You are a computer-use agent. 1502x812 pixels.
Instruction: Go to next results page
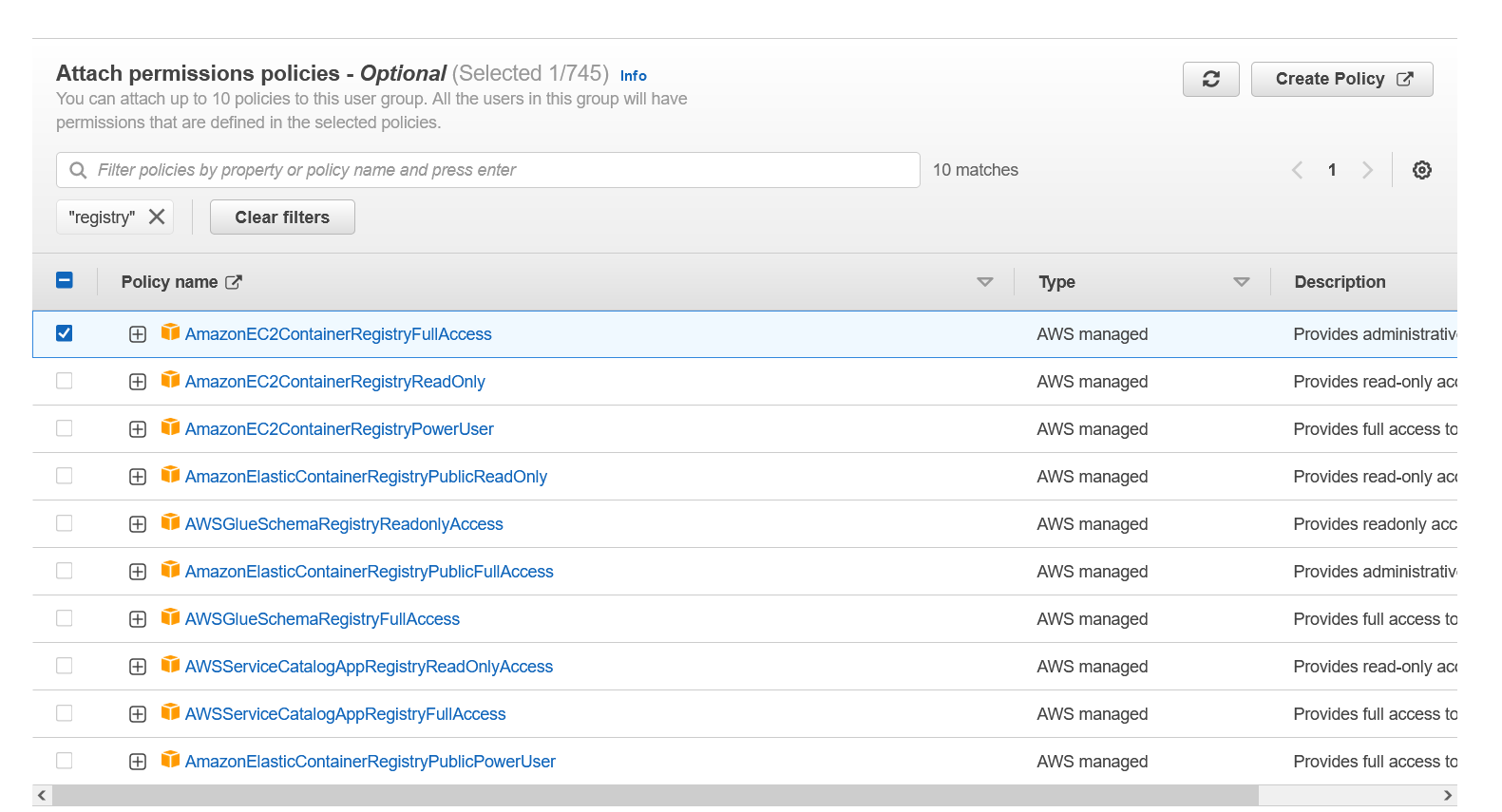pos(1367,170)
